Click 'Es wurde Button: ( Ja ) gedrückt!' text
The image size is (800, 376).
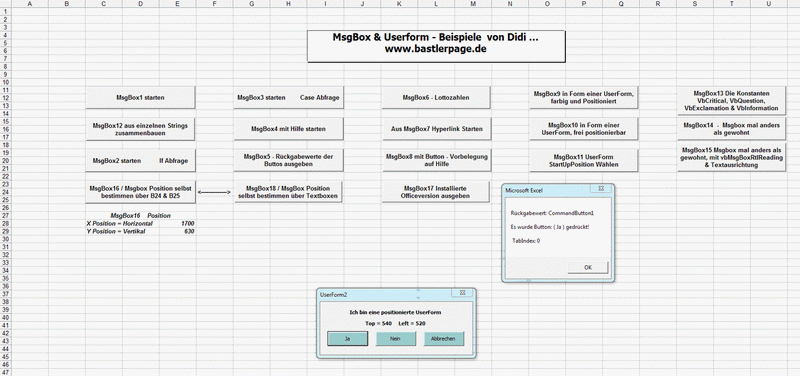point(549,227)
